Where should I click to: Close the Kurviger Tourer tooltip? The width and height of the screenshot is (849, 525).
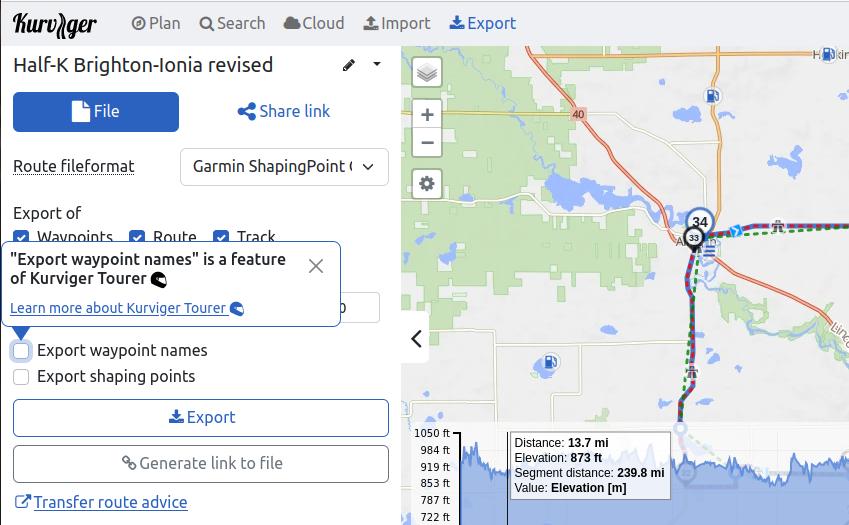tap(316, 266)
